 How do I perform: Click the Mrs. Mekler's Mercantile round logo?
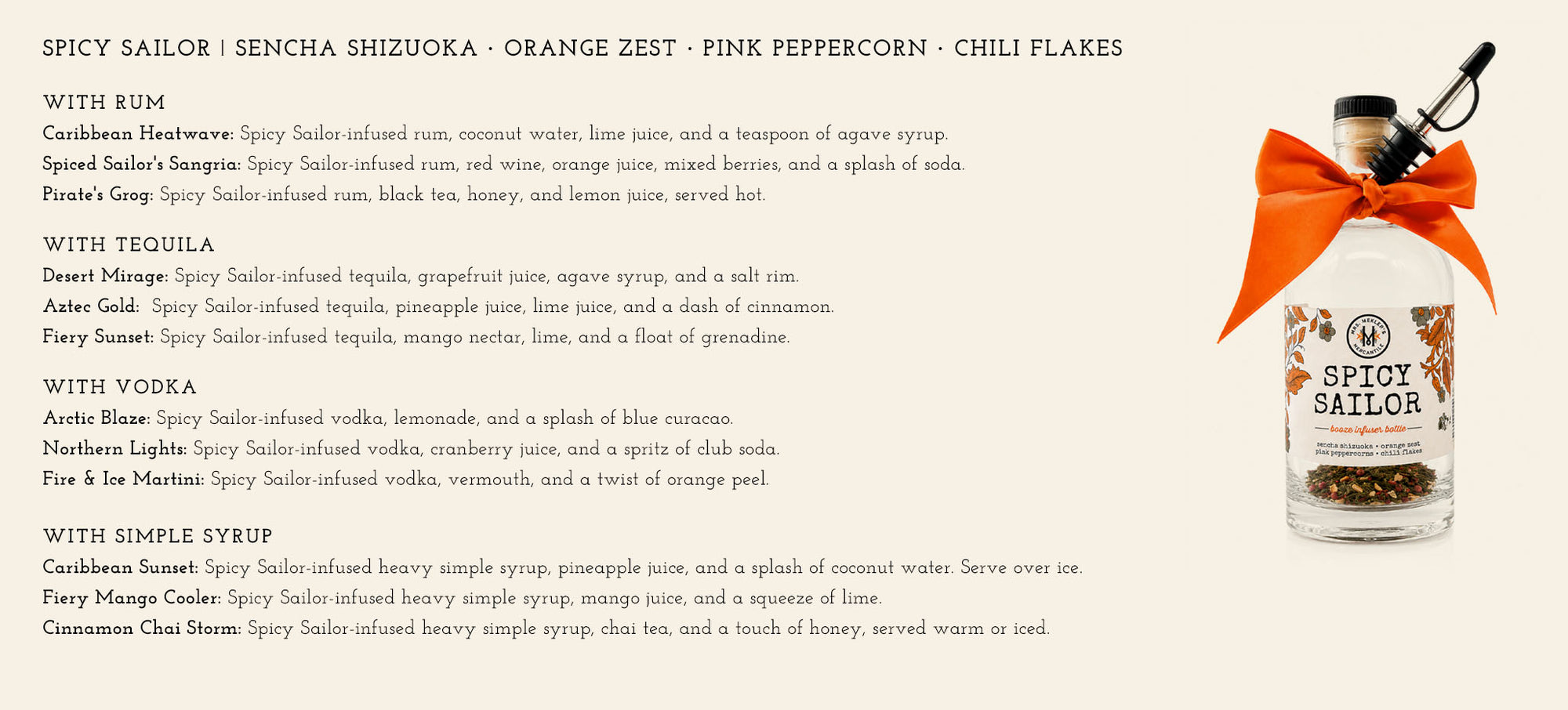[1368, 336]
